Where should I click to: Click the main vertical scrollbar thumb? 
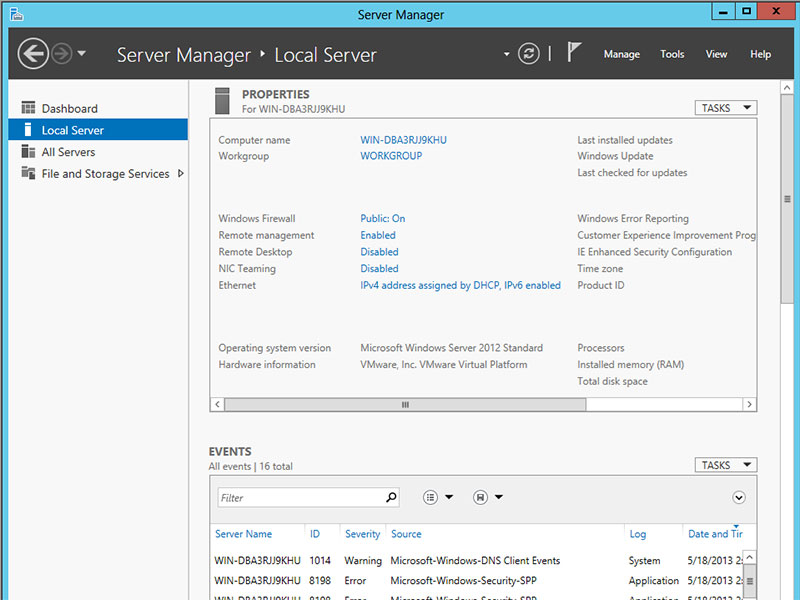pos(787,199)
